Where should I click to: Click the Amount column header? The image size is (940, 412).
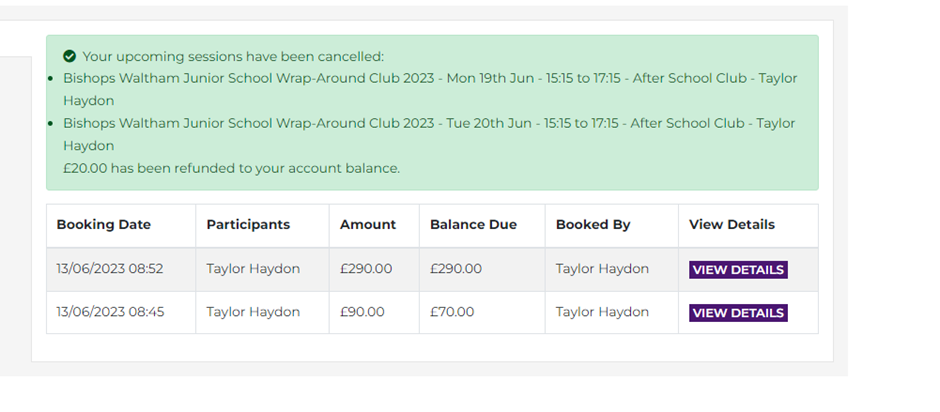tap(368, 225)
